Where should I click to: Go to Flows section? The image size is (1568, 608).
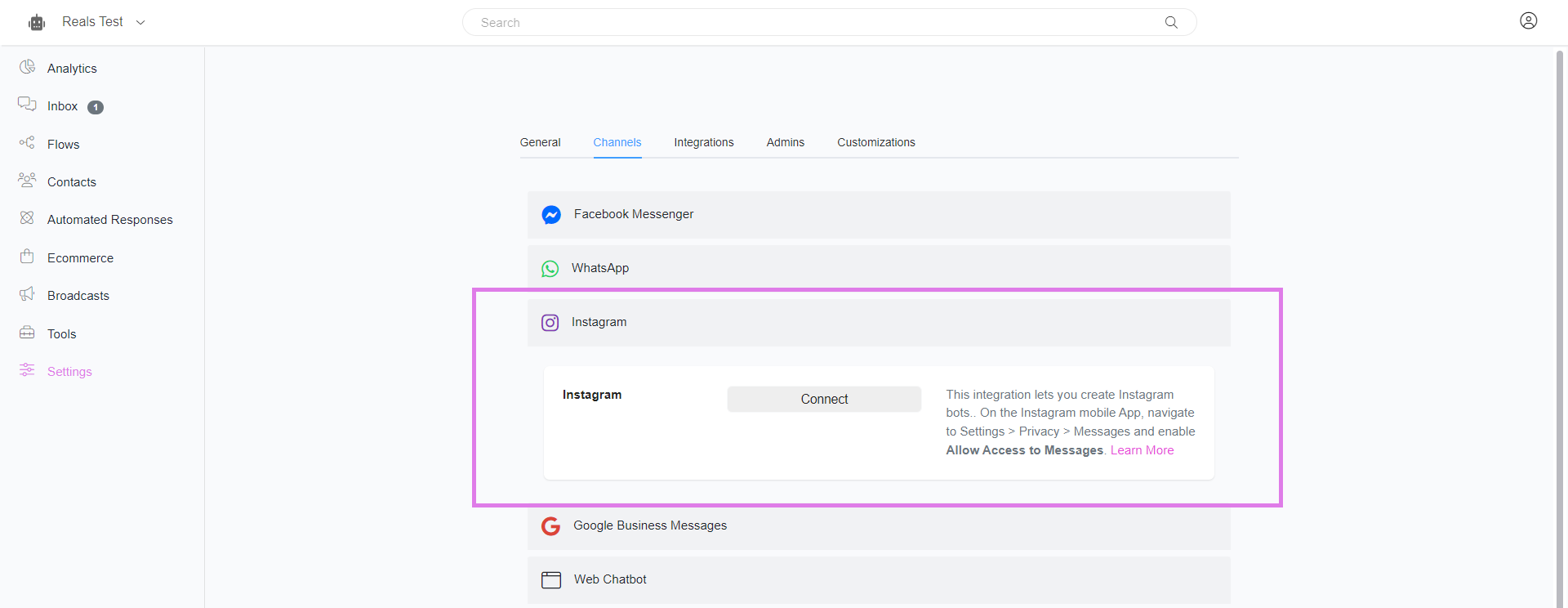coord(63,145)
